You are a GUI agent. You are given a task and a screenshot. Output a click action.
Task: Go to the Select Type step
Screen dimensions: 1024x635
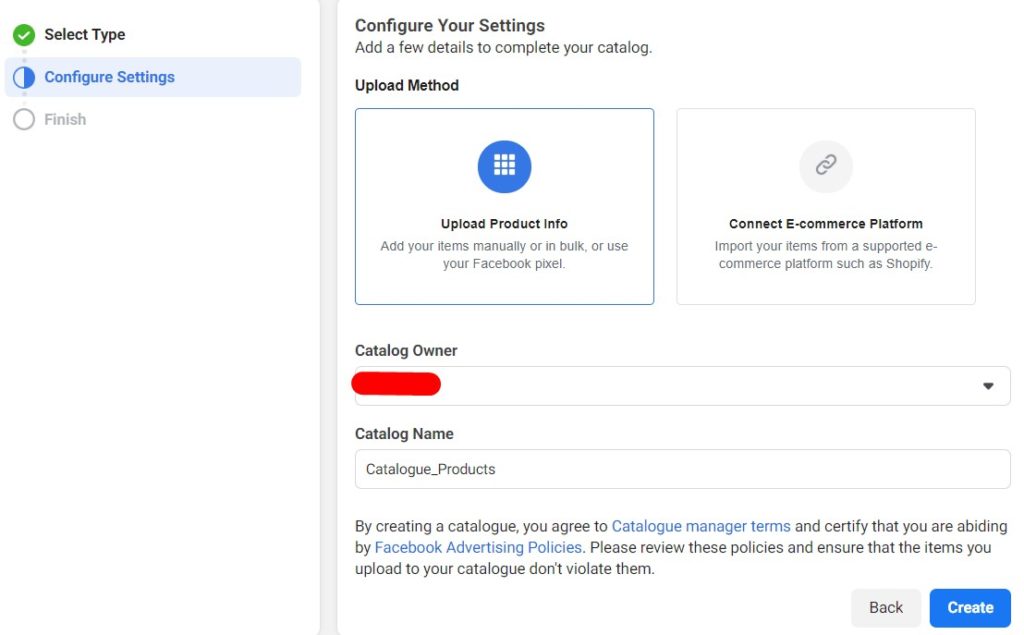85,35
